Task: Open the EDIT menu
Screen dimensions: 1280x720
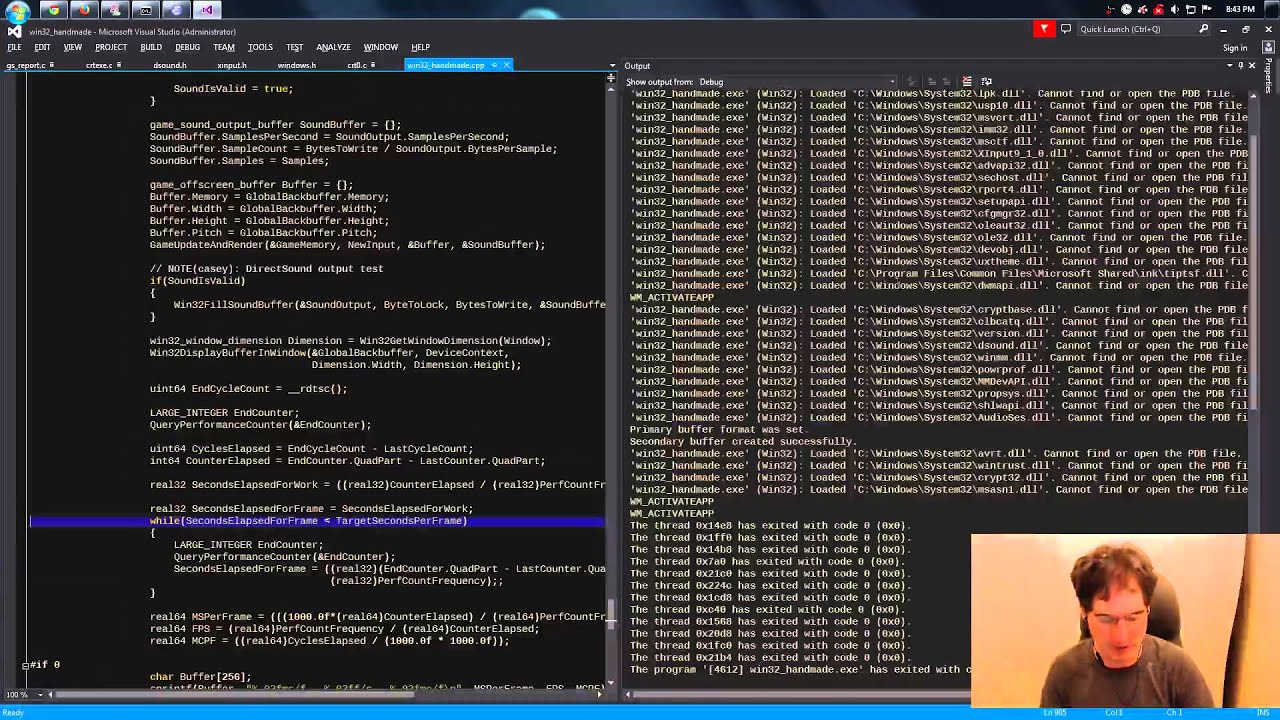Action: [x=42, y=47]
